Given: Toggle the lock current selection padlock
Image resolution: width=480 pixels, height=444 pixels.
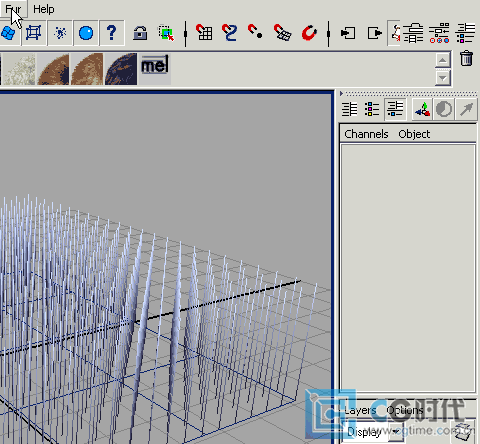Looking at the screenshot, I should coord(140,33).
